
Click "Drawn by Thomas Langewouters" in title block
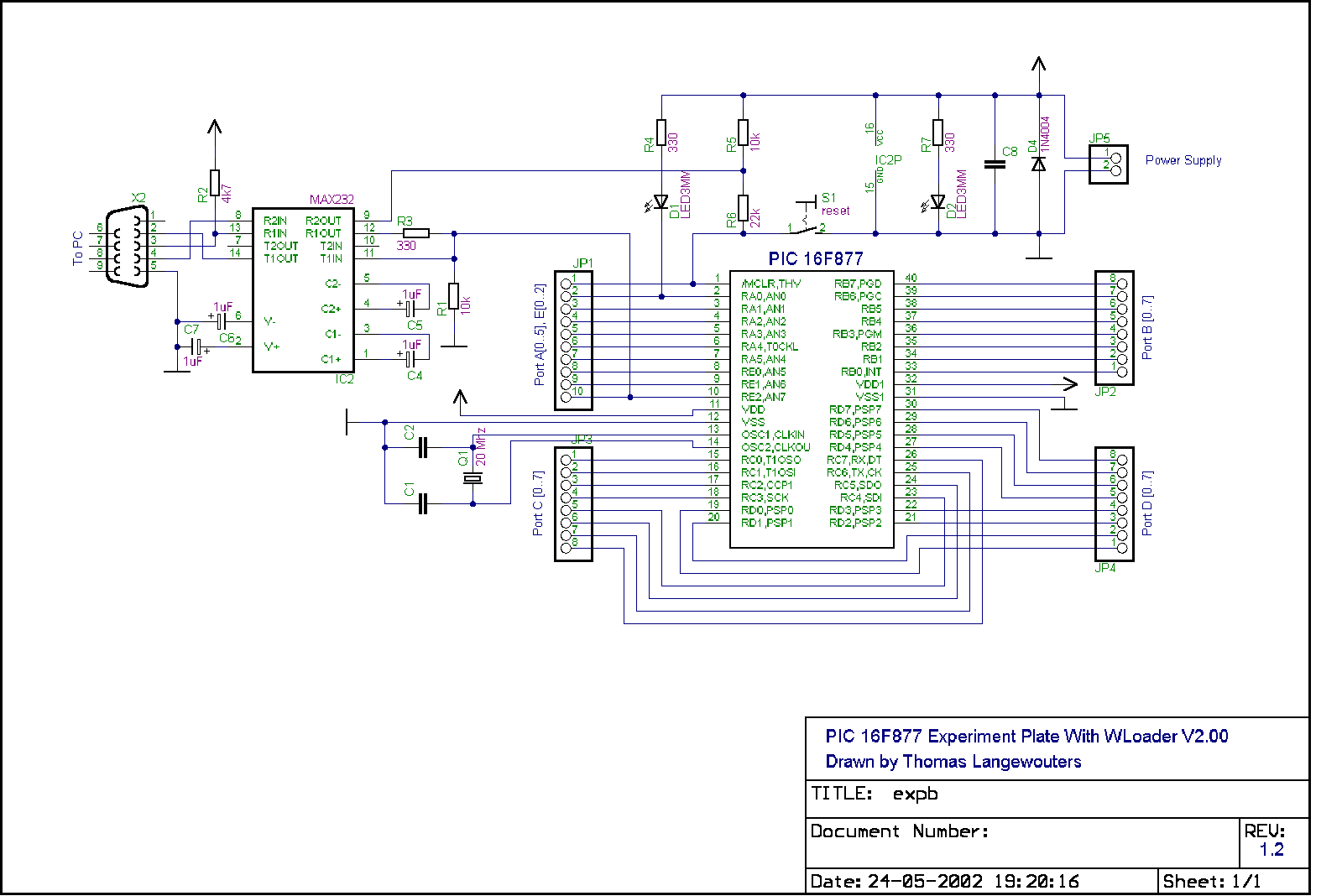click(953, 761)
